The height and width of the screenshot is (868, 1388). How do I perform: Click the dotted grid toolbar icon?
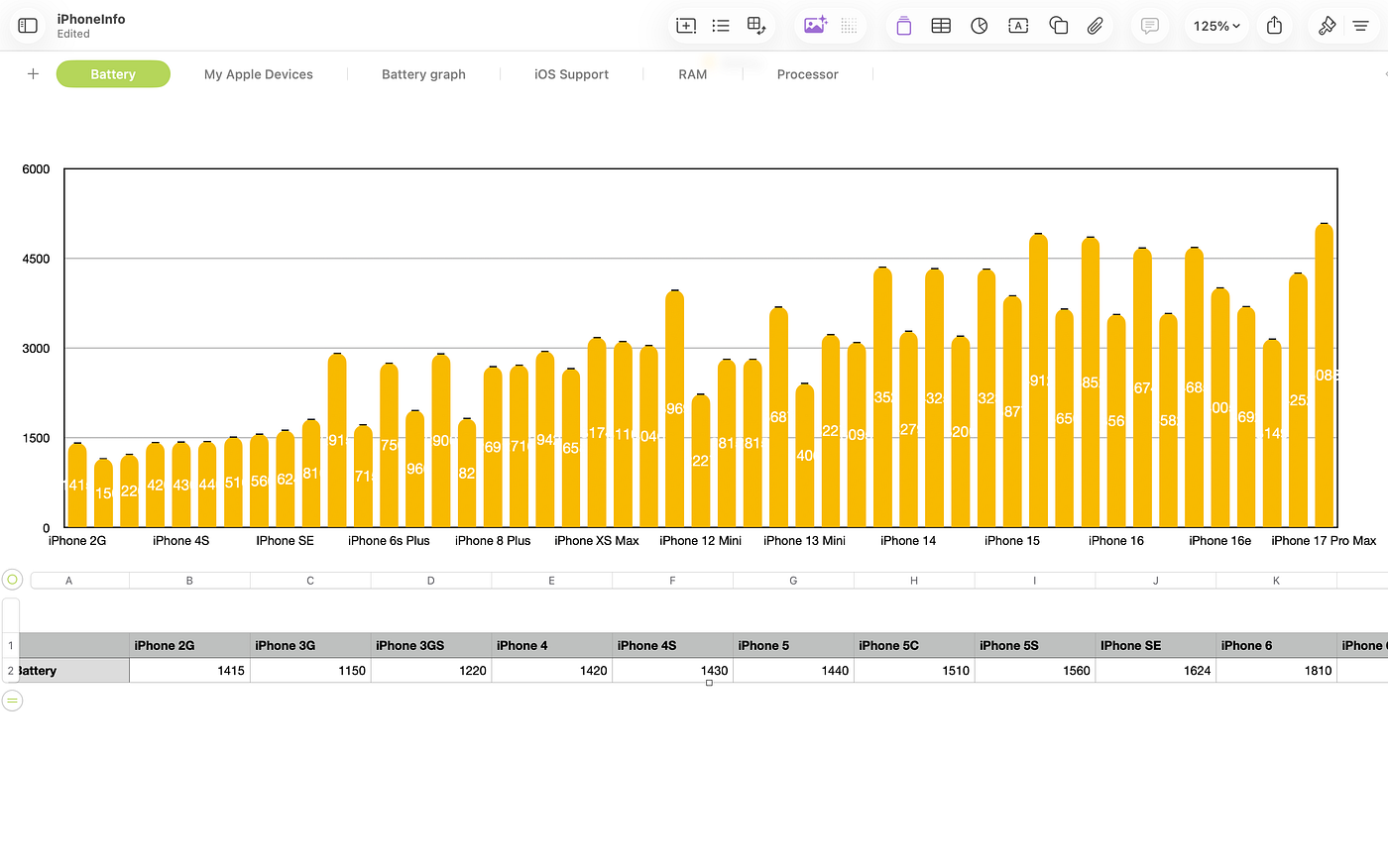pyautogui.click(x=849, y=26)
